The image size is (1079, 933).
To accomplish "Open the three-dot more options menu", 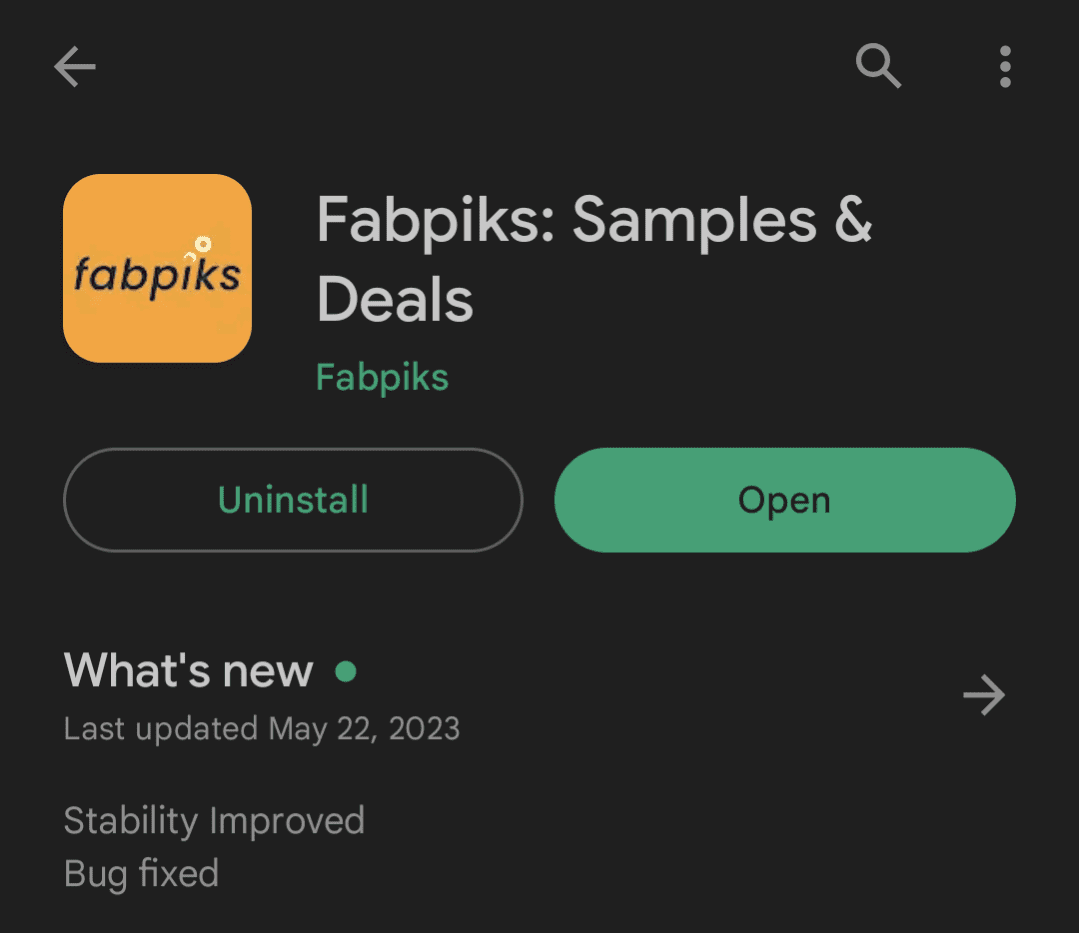I will (1005, 67).
